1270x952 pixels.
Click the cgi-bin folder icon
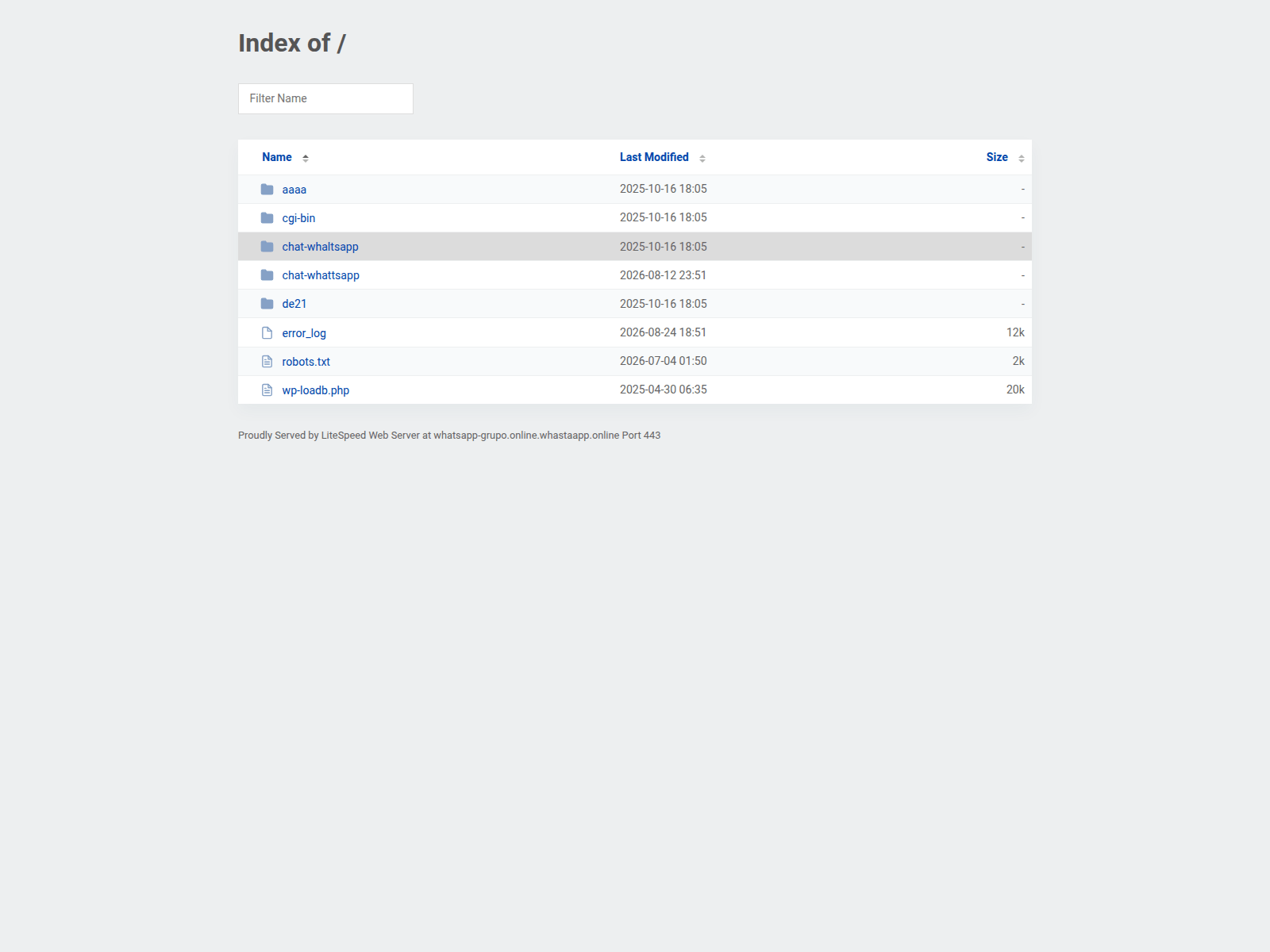tap(267, 218)
